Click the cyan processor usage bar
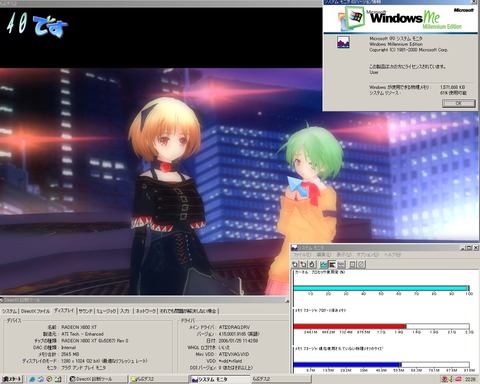The width and height of the screenshot is (480, 384). 381,288
